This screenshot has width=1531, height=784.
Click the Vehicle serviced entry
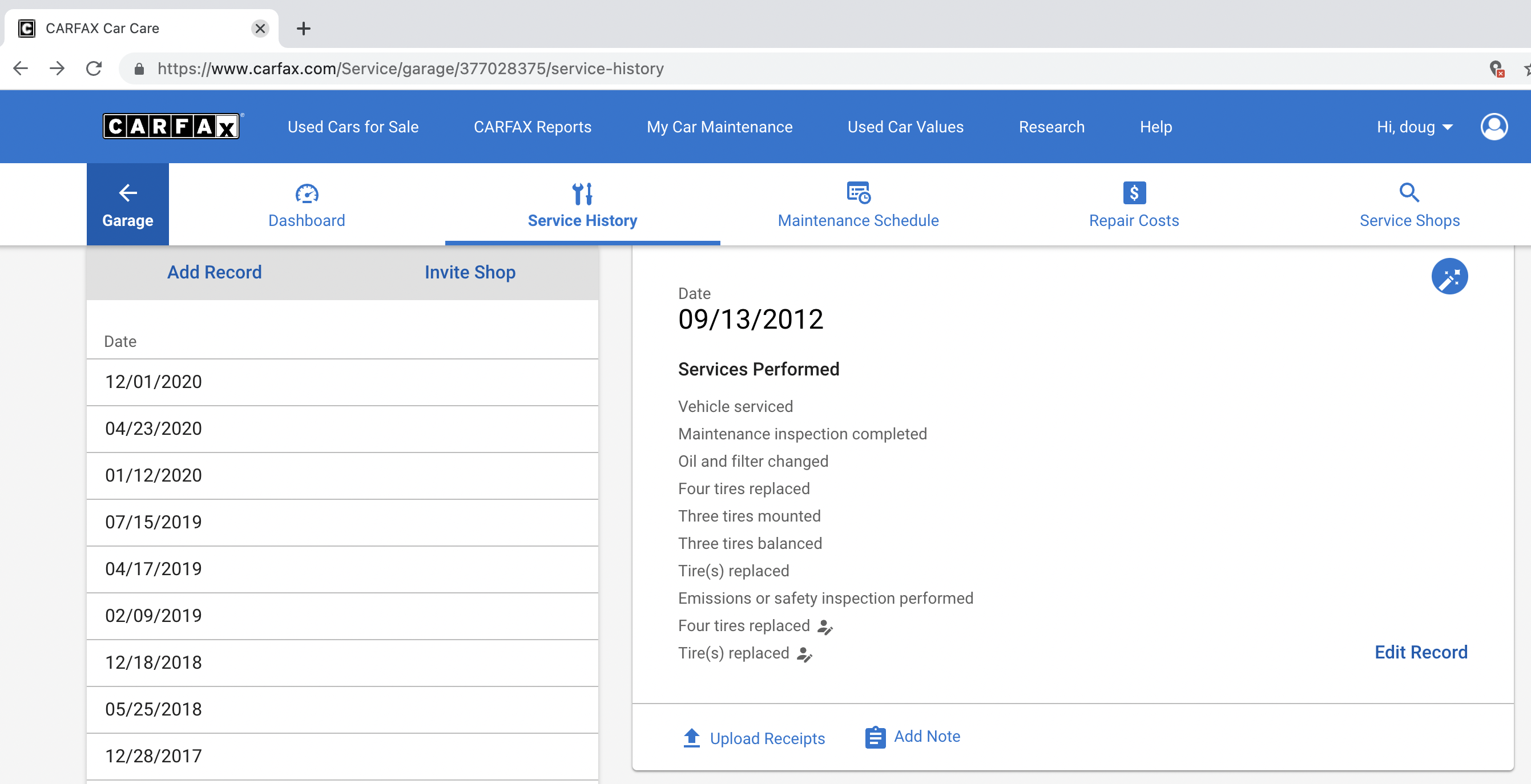(735, 407)
